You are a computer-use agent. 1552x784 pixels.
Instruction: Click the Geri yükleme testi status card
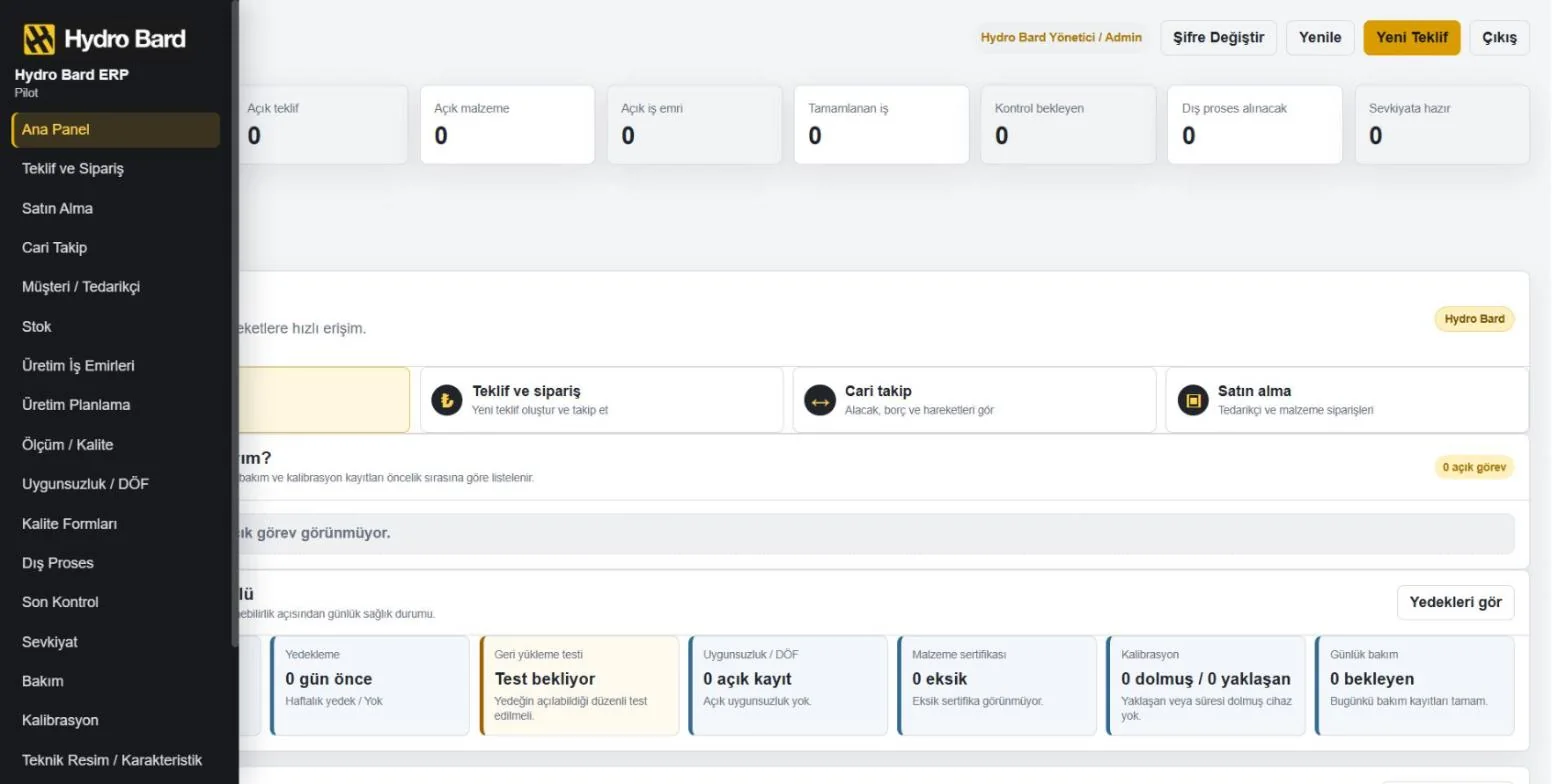point(579,686)
